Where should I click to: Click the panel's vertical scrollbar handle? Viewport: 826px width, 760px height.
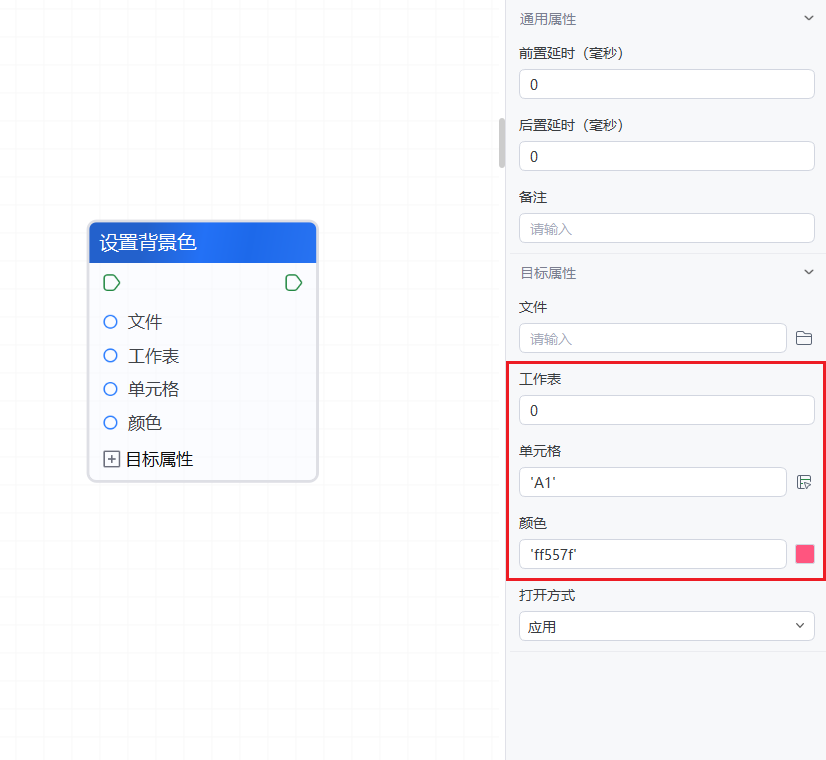coord(502,143)
